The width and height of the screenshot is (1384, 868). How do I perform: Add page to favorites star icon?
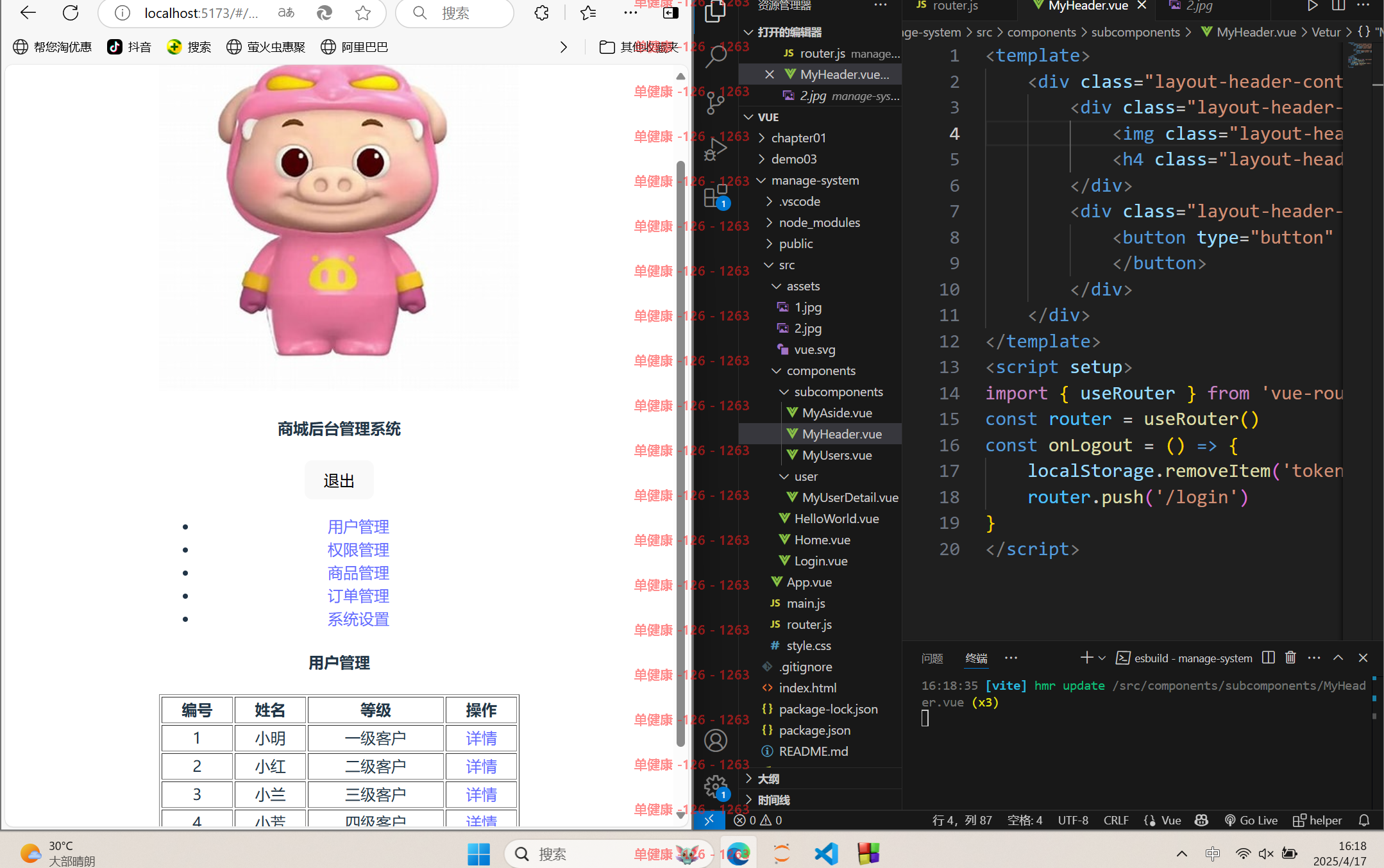coord(363,13)
